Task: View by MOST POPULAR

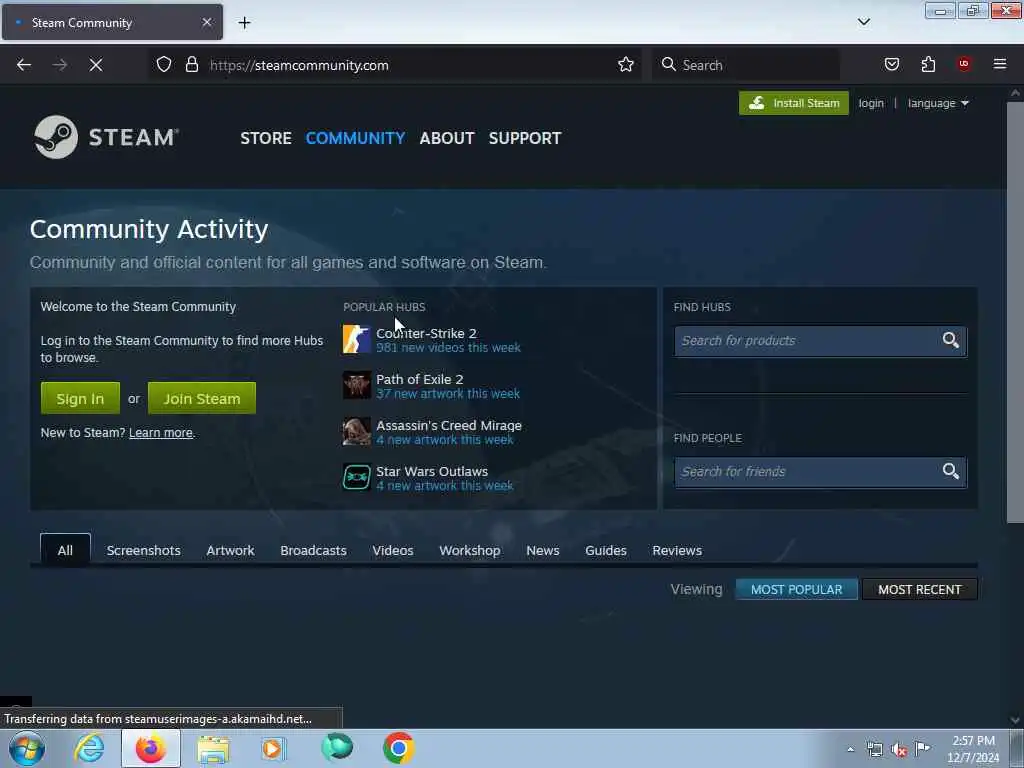Action: click(x=796, y=589)
